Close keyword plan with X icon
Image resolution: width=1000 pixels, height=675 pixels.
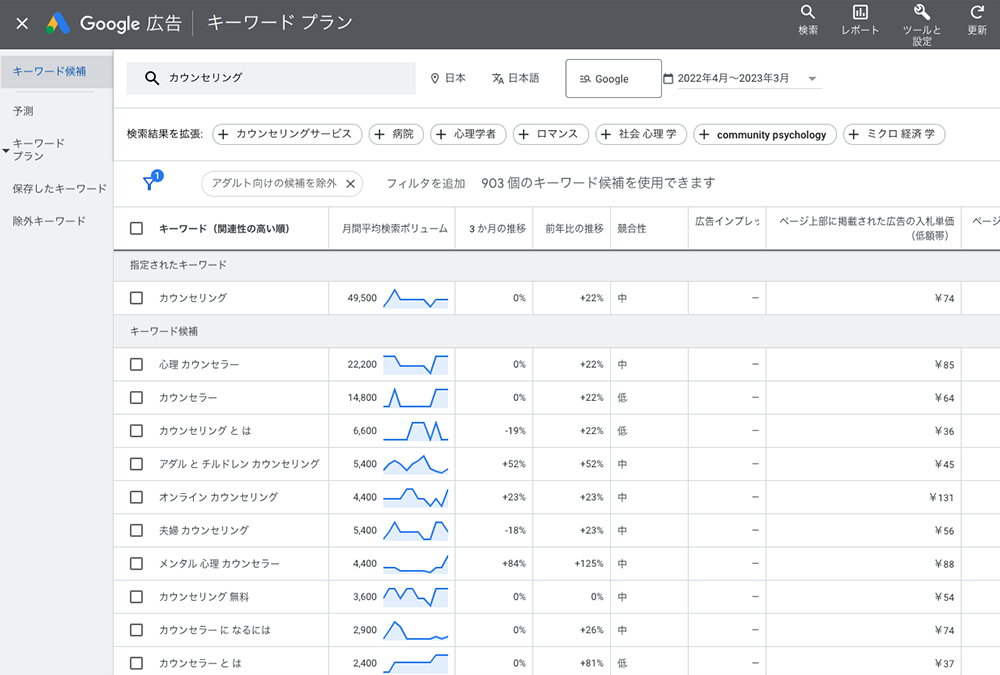point(22,23)
